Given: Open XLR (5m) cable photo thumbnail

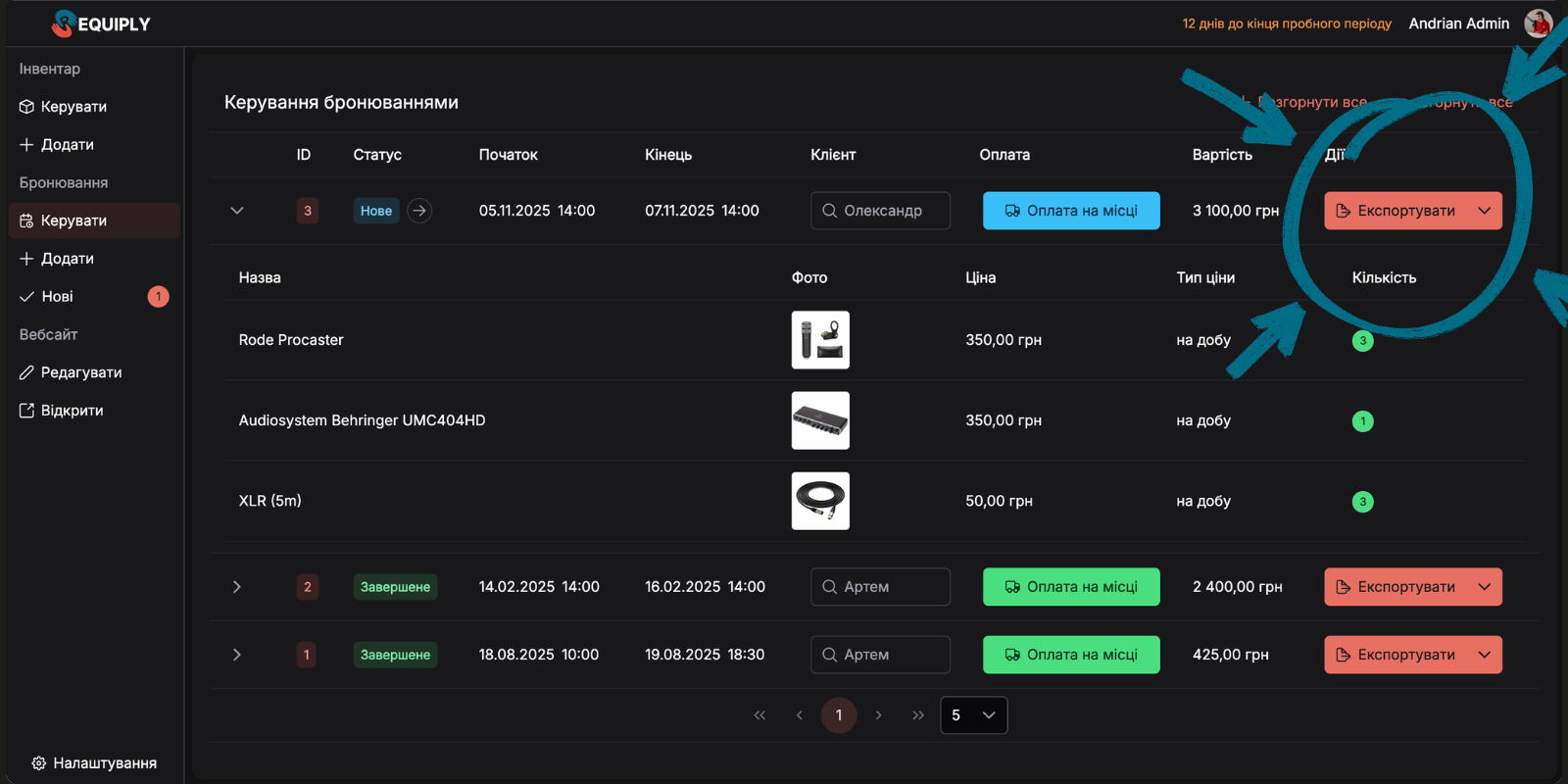Looking at the screenshot, I should (x=820, y=501).
